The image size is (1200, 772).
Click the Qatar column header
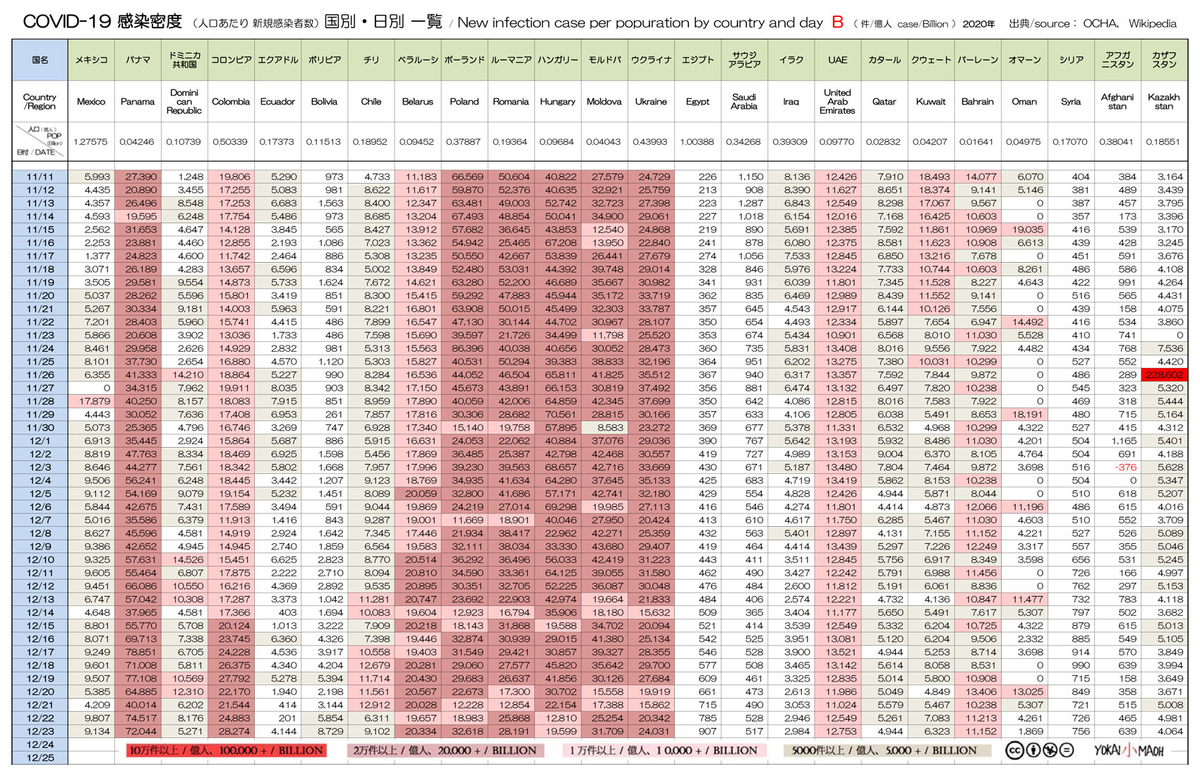884,101
